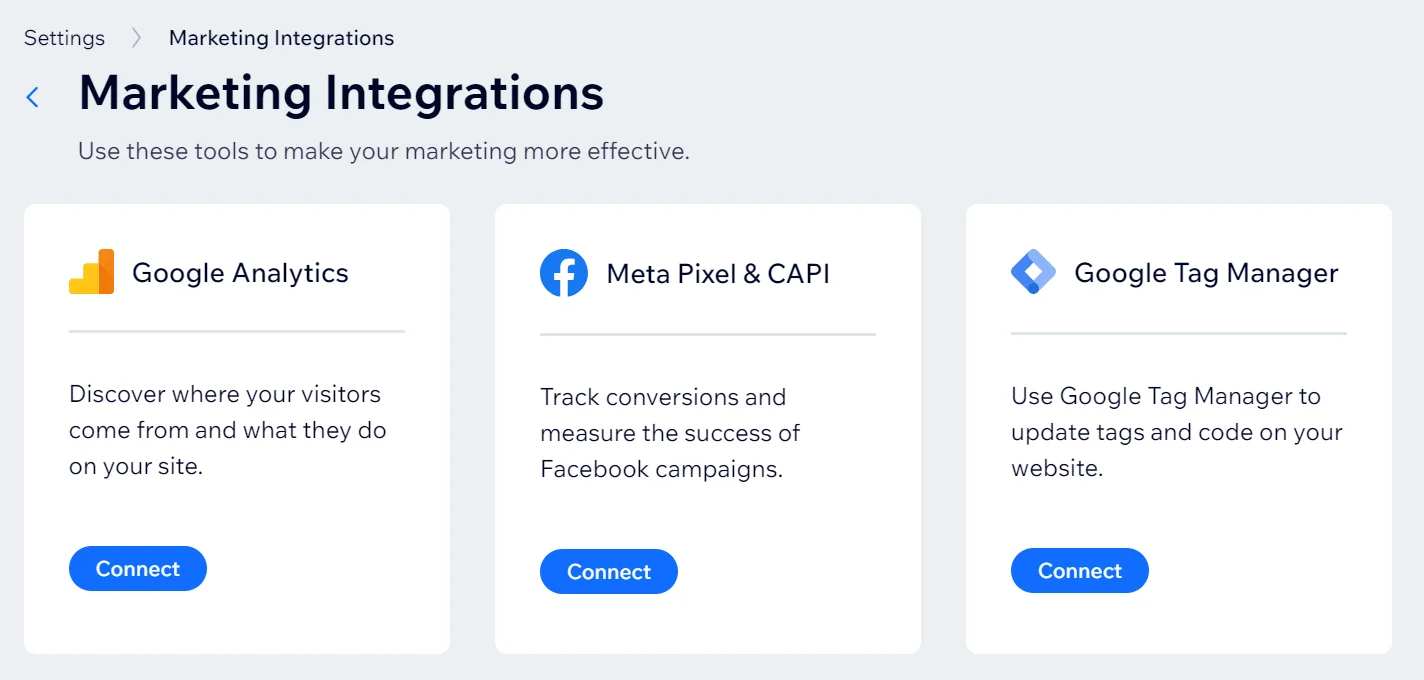Click the Meta Pixel & CAPI title
The image size is (1424, 680).
point(718,273)
